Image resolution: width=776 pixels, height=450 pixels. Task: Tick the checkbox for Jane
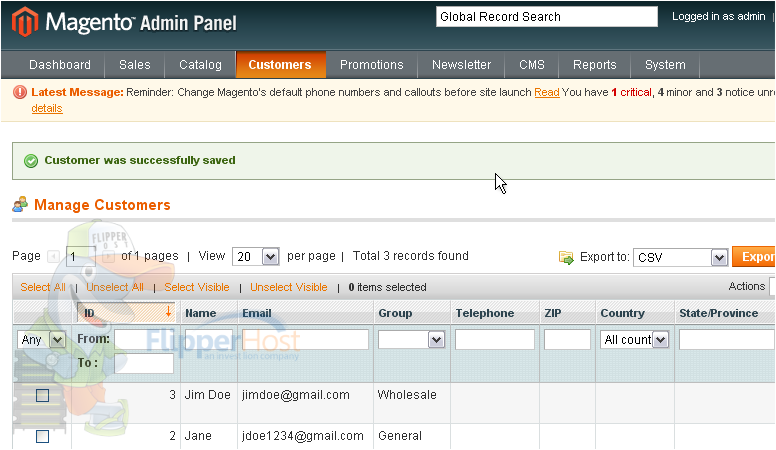[43, 436]
